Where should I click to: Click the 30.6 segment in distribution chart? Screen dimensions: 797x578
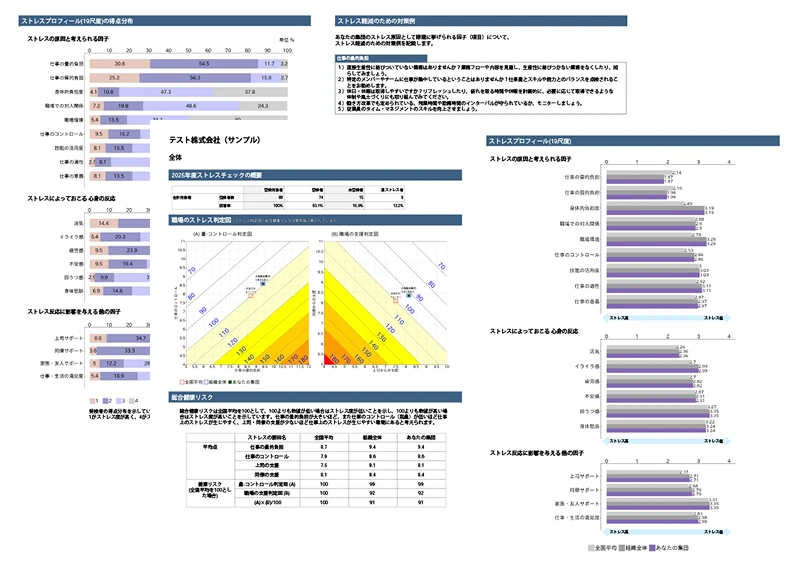(120, 64)
